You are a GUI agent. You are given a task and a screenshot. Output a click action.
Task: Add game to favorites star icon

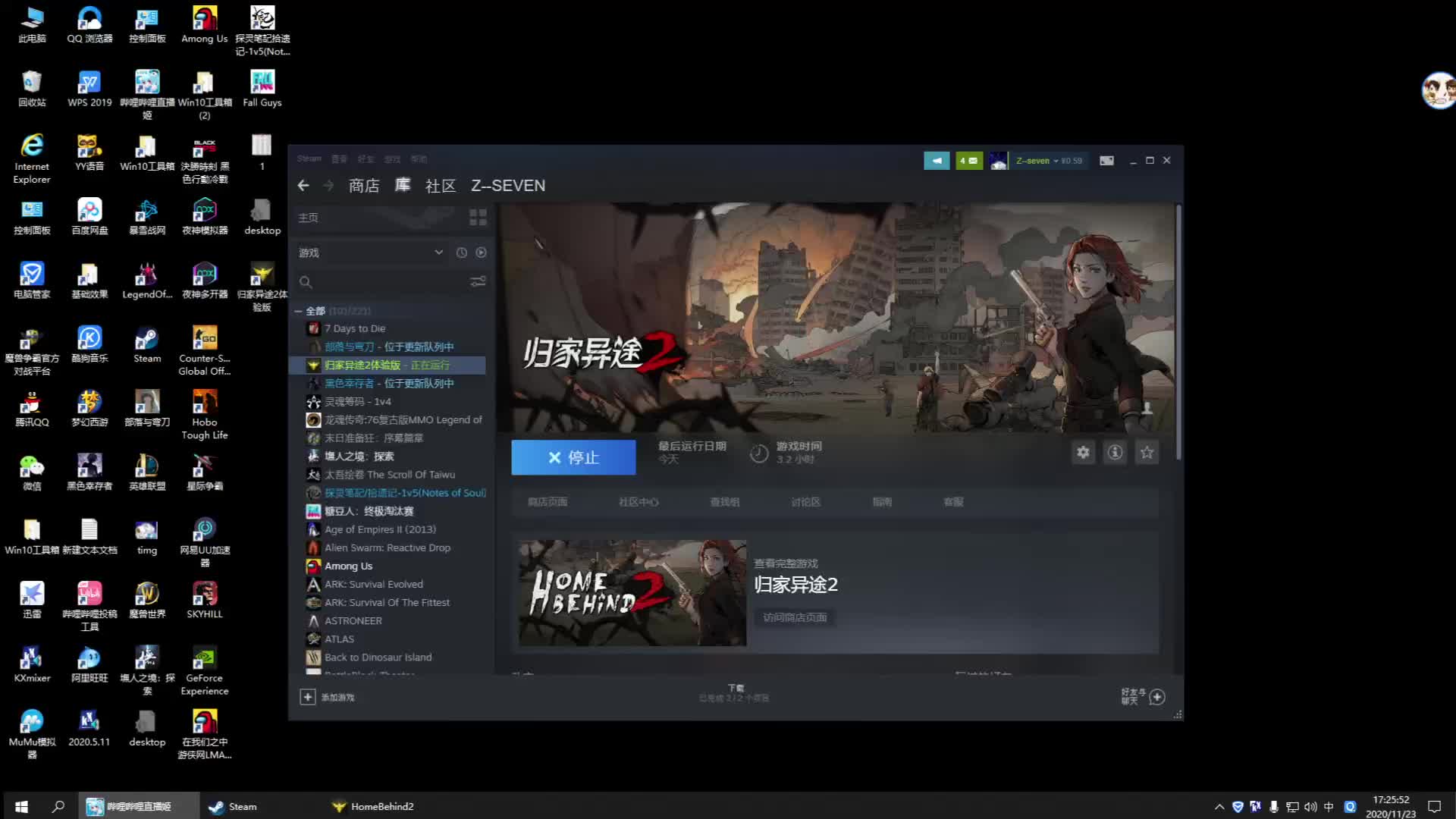click(x=1147, y=452)
